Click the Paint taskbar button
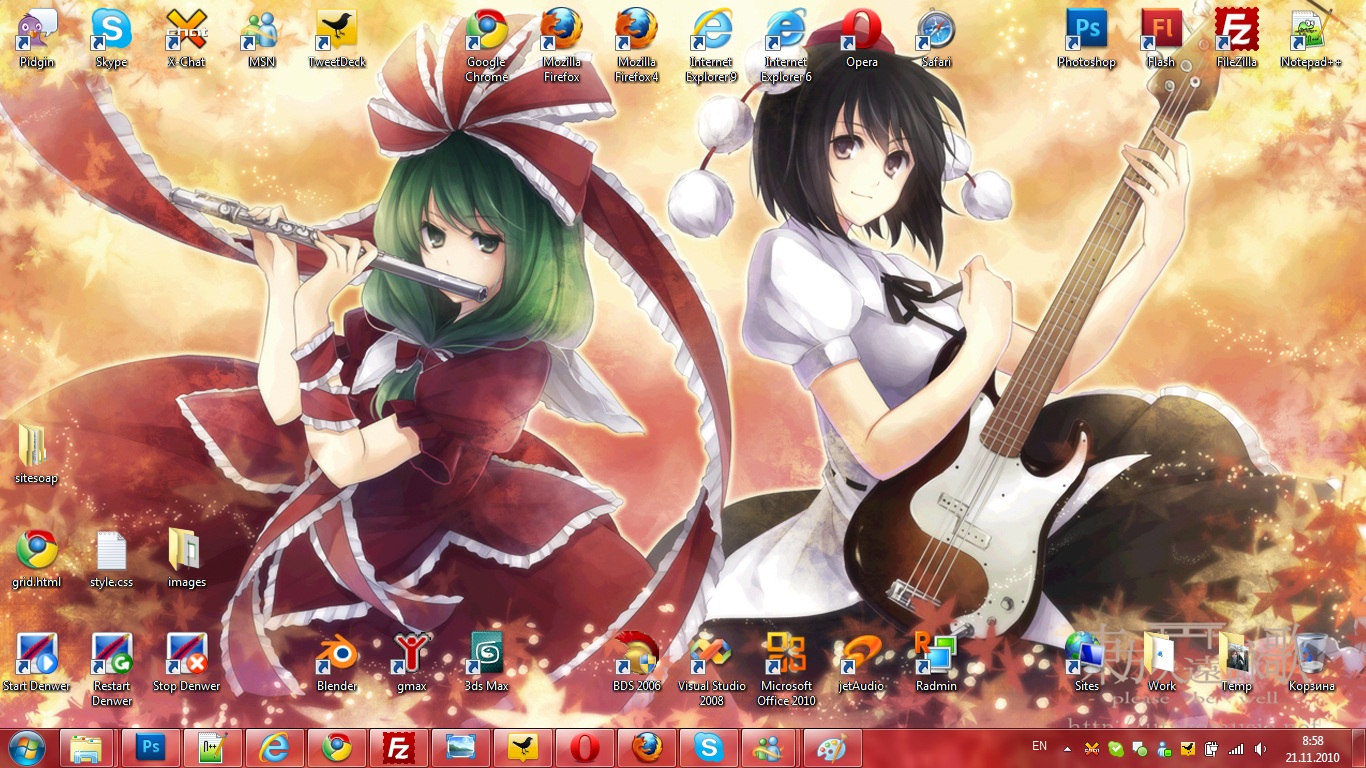The image size is (1366, 768). pos(832,748)
